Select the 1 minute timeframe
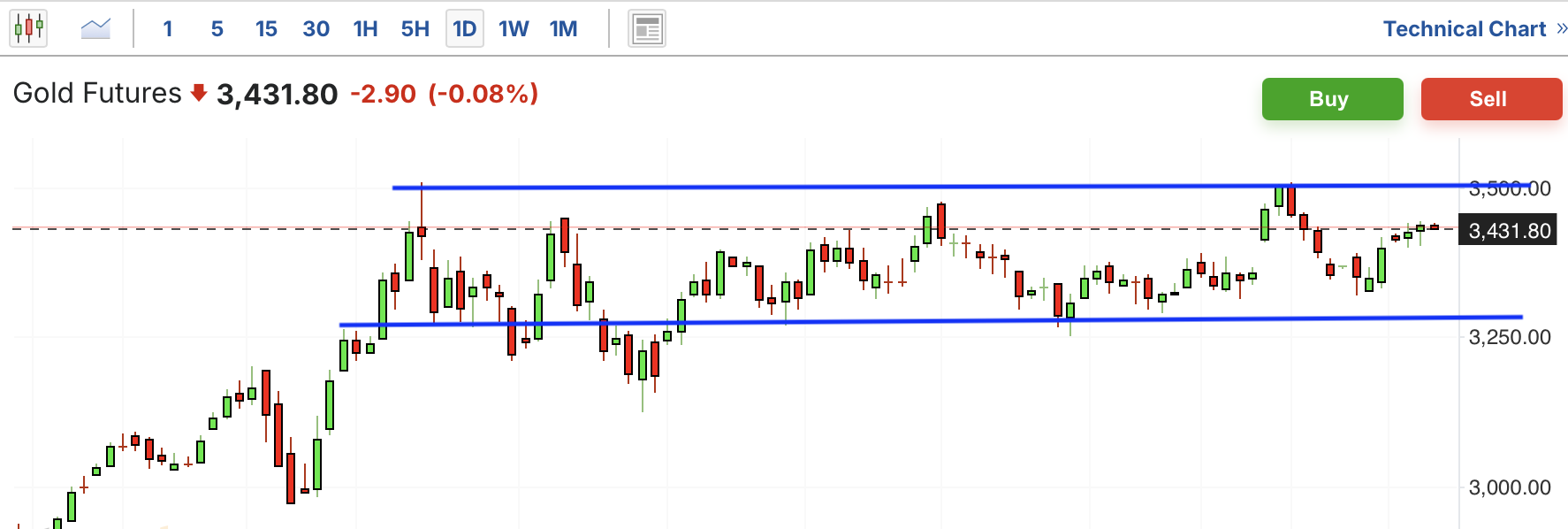1568x529 pixels. pyautogui.click(x=168, y=29)
